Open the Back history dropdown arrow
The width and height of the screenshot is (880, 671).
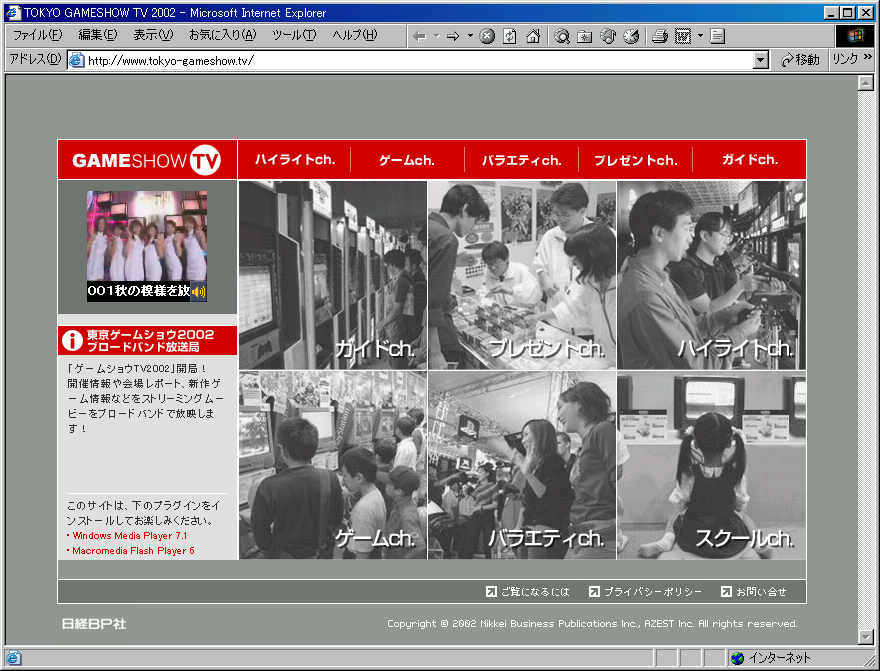(437, 36)
